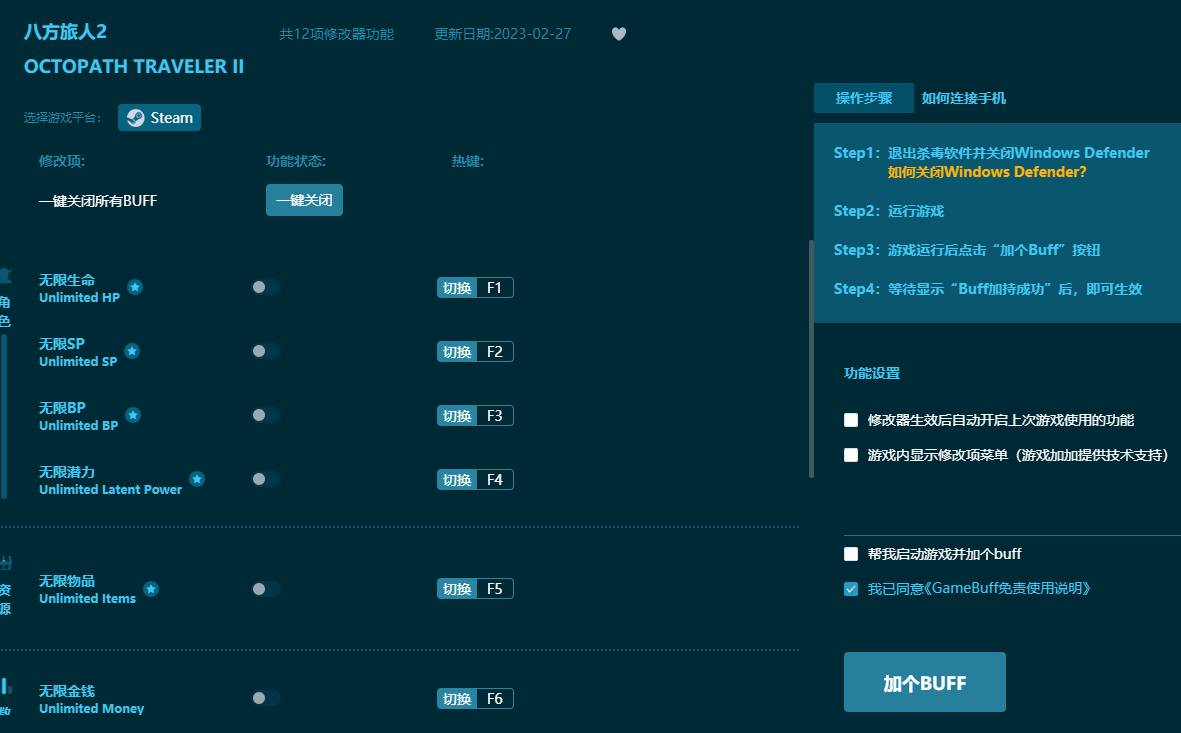Click the 更新日期:2023-02-27 text
The width and height of the screenshot is (1181, 733).
(502, 34)
